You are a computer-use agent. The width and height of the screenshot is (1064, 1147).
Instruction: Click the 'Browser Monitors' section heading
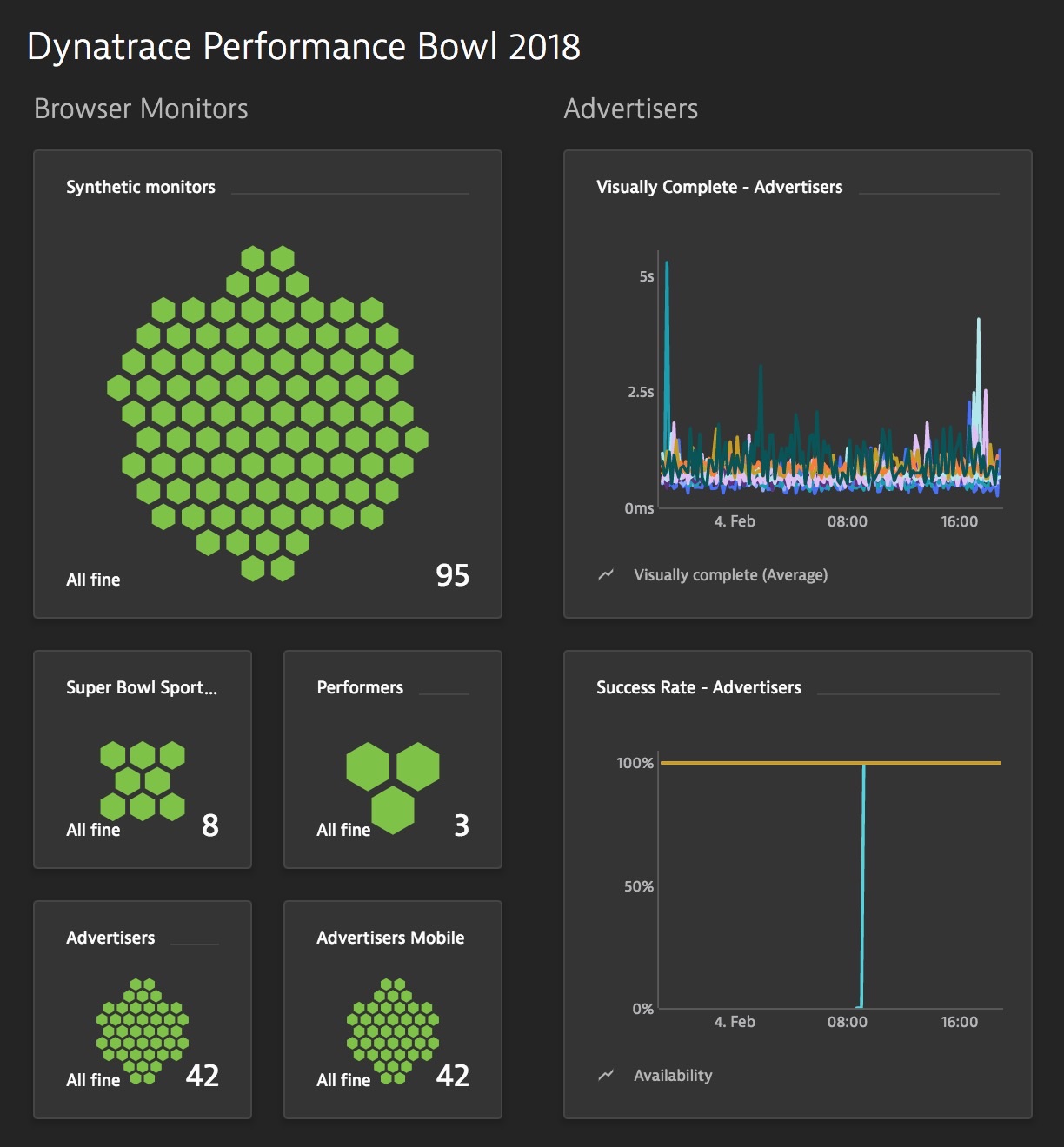tap(141, 109)
